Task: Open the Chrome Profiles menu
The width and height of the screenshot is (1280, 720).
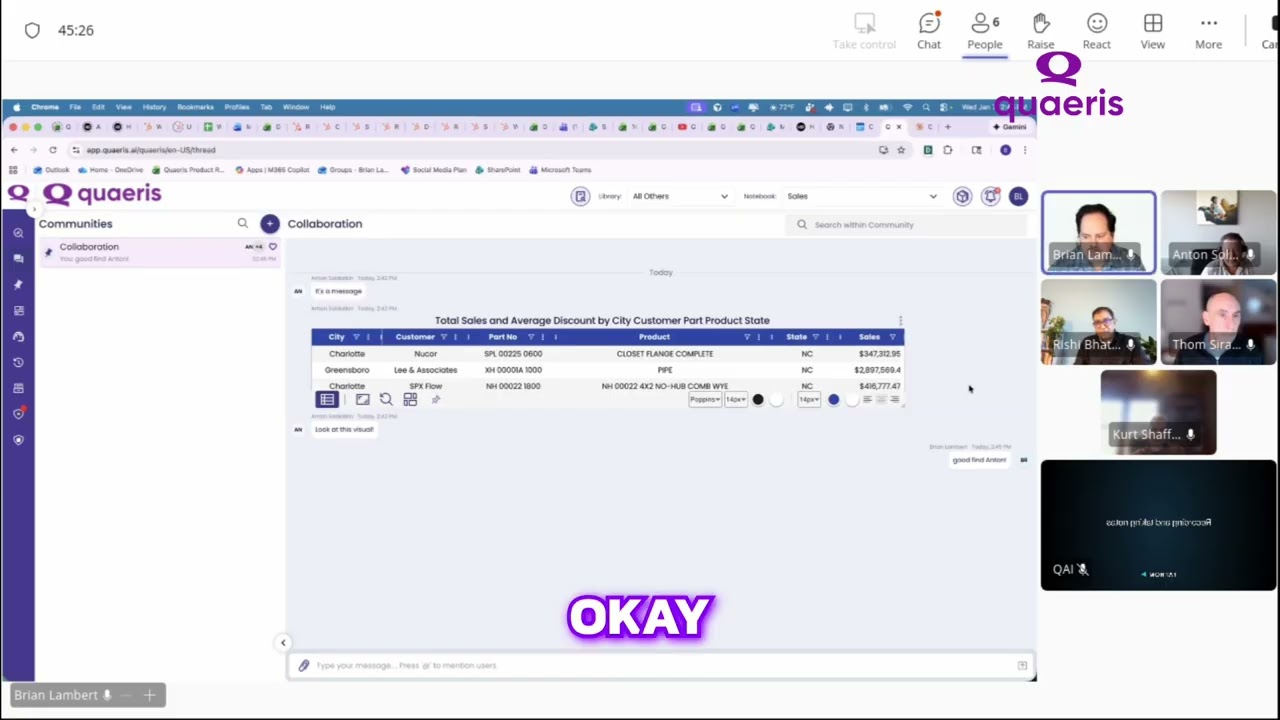Action: point(237,107)
